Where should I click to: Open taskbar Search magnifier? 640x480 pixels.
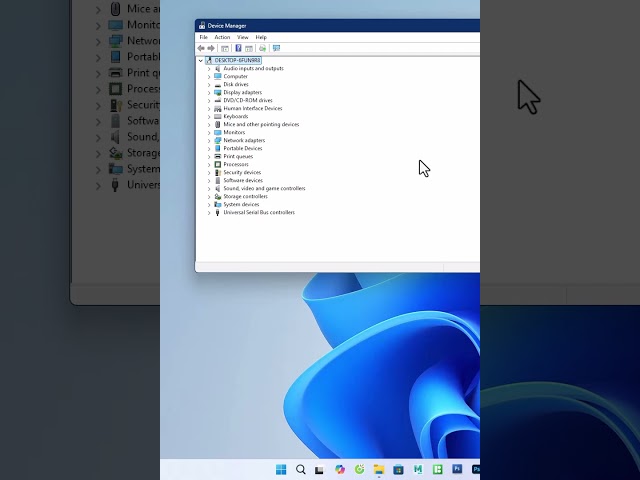click(x=301, y=469)
